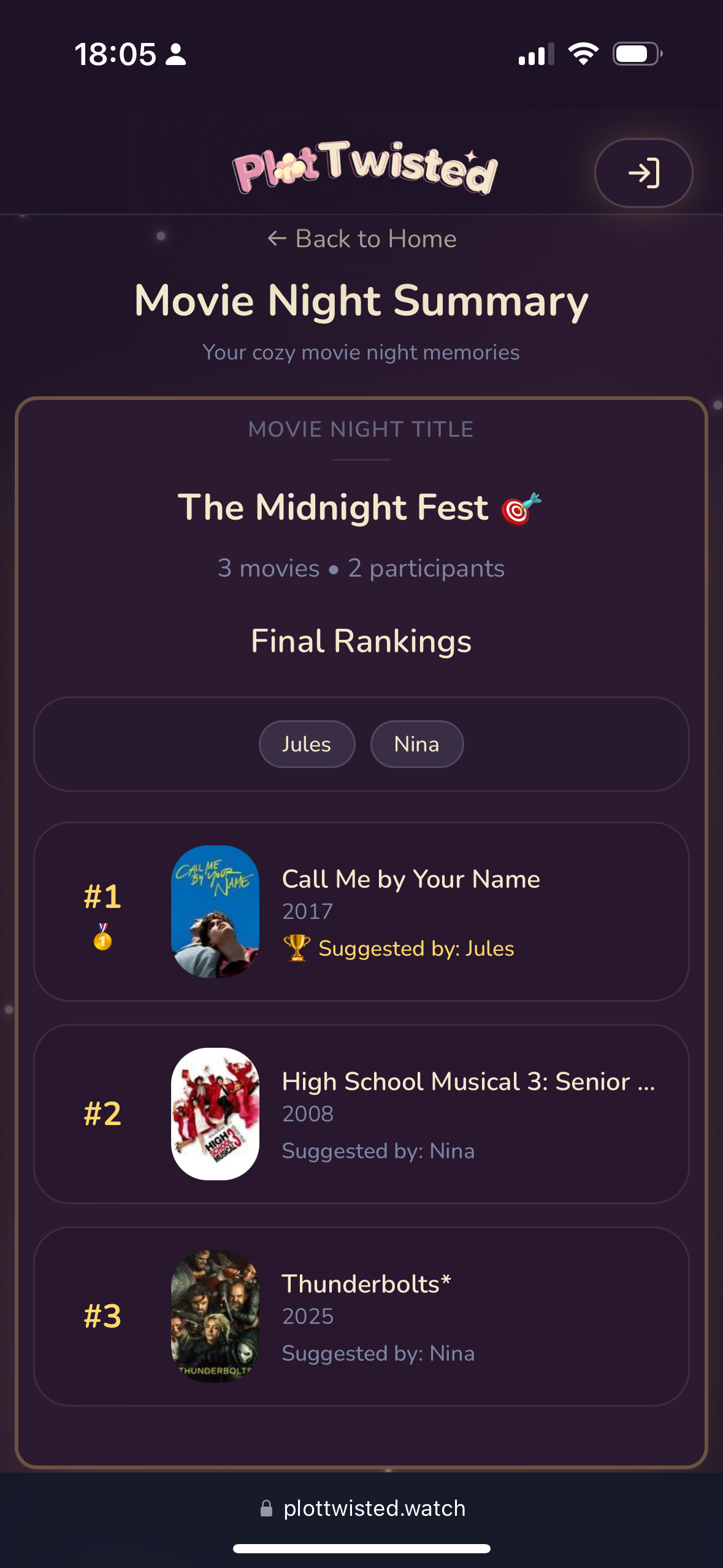This screenshot has height=1568, width=723.
Task: Go back via Back to Home link
Action: tap(362, 239)
